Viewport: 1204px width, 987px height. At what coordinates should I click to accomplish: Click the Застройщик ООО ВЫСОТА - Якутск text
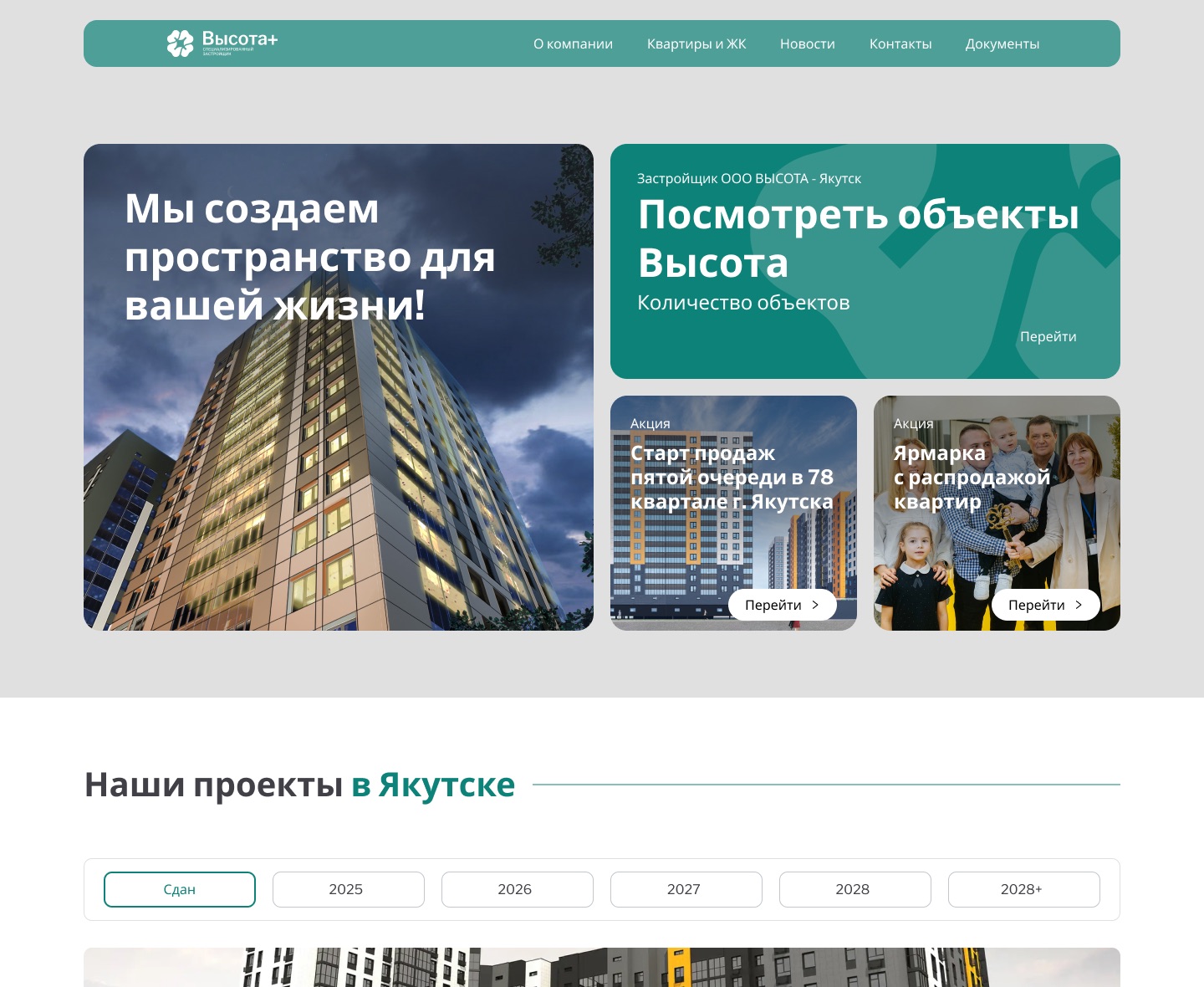(x=749, y=178)
